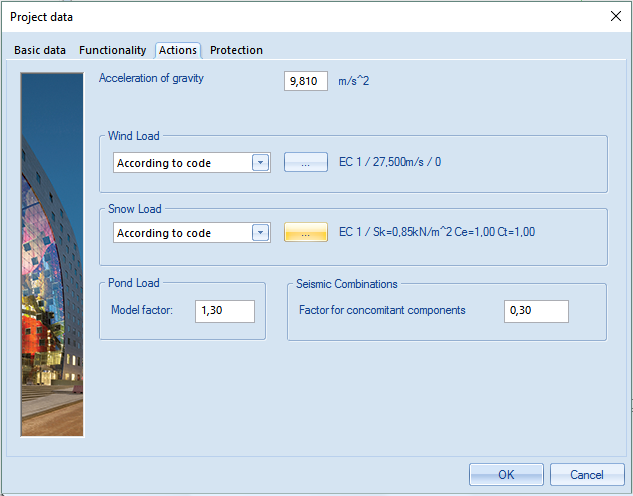The image size is (633, 496).
Task: Click the Project data title bar
Action: click(x=300, y=16)
